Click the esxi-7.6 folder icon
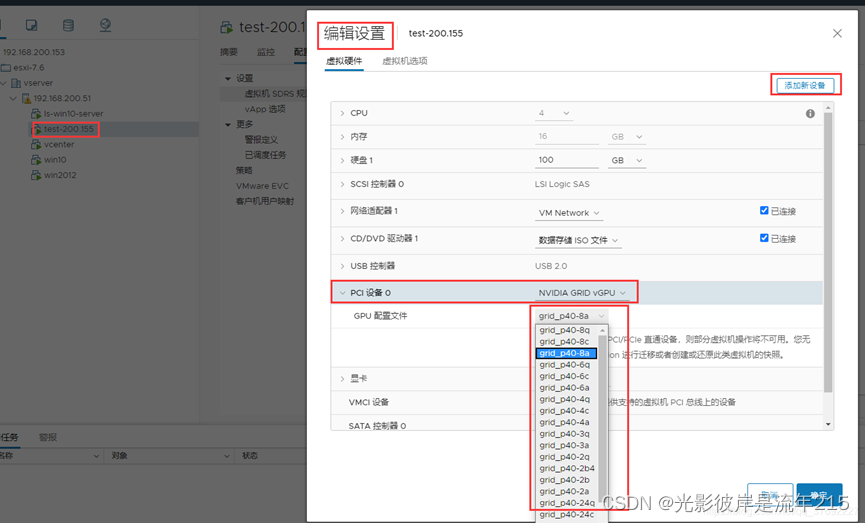This screenshot has width=865, height=523. click(6, 68)
